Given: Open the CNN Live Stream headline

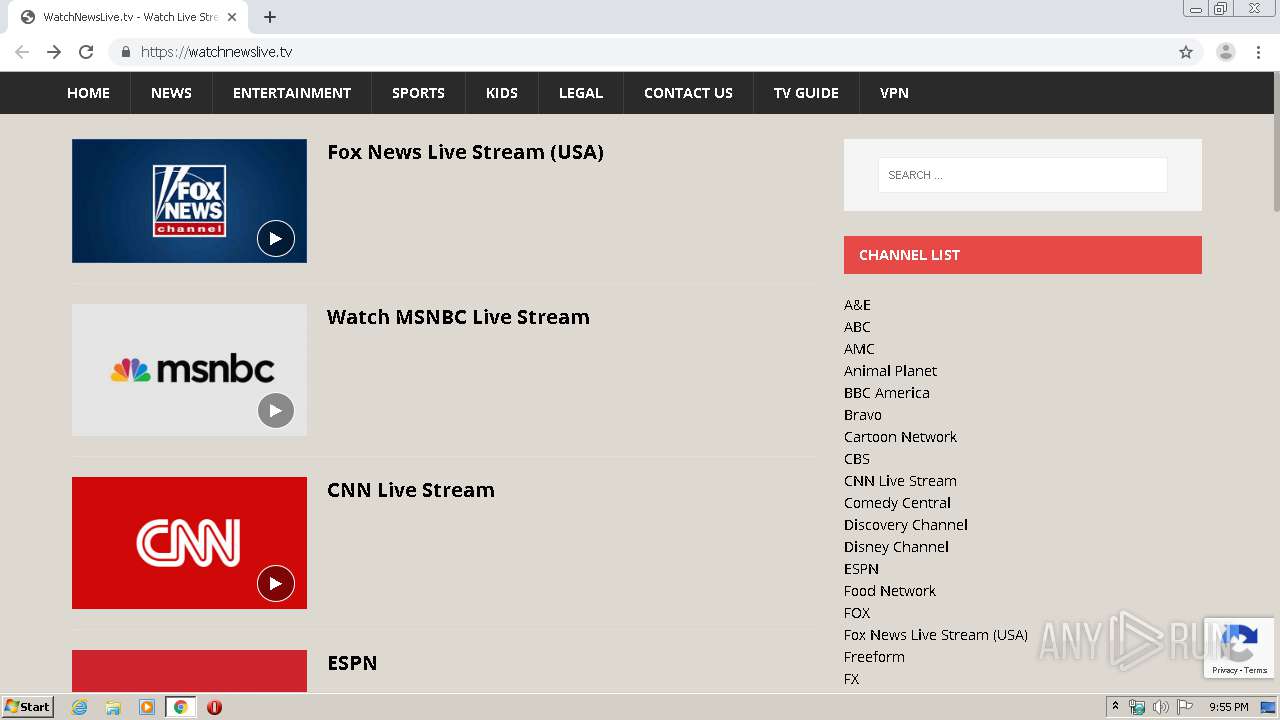Looking at the screenshot, I should click(411, 490).
